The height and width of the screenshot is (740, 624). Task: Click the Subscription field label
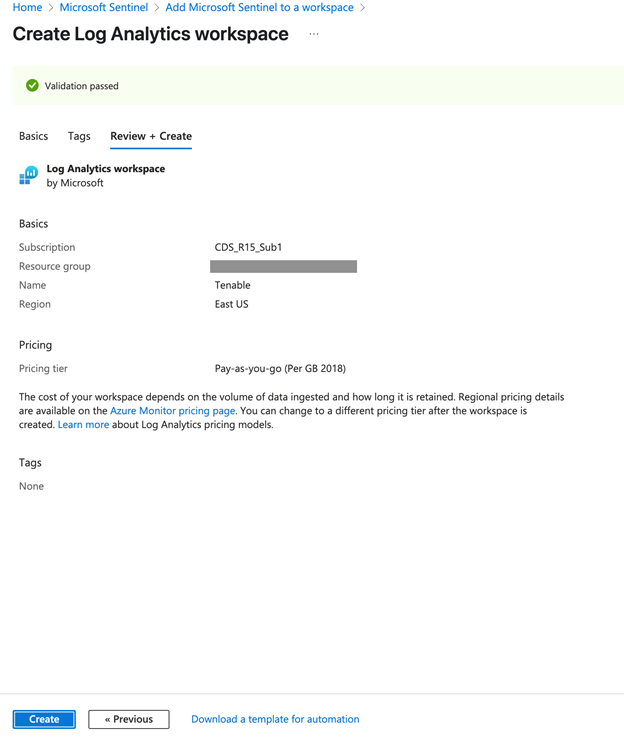47,247
